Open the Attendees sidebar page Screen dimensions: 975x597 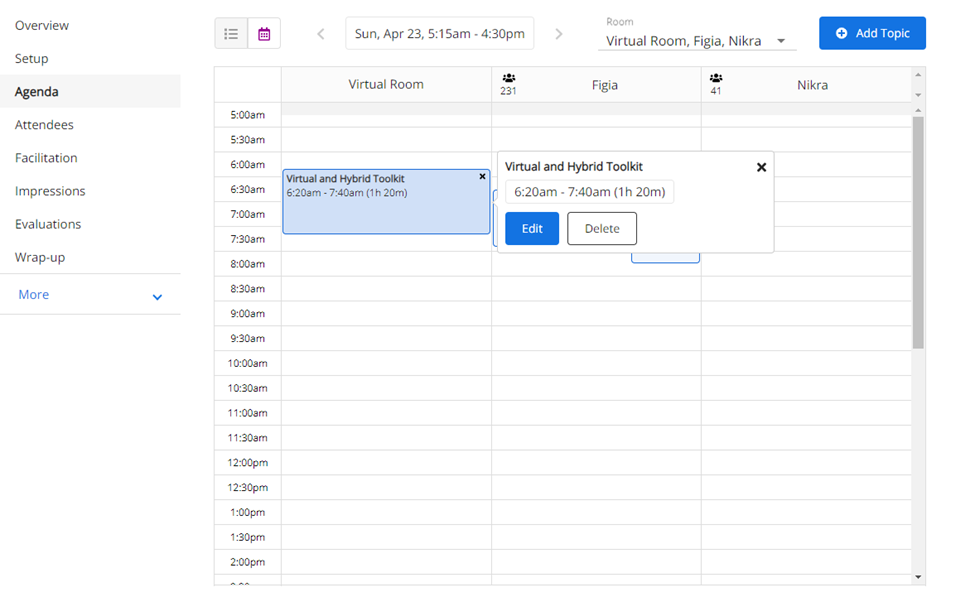pyautogui.click(x=44, y=125)
